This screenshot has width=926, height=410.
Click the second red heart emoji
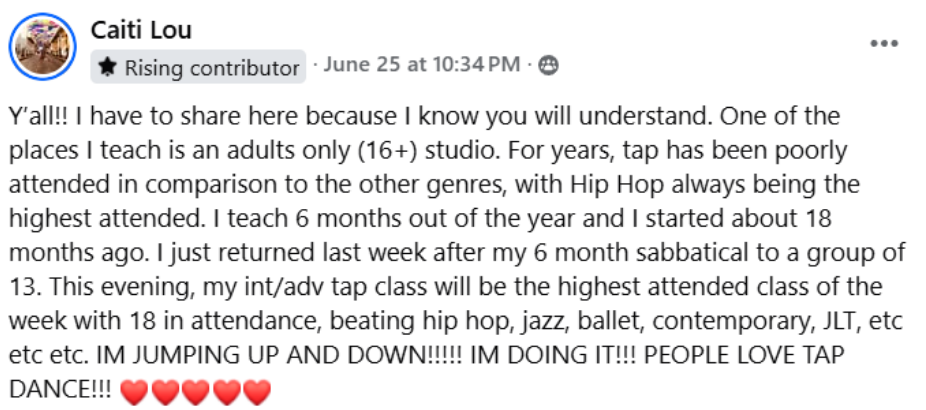pos(164,392)
